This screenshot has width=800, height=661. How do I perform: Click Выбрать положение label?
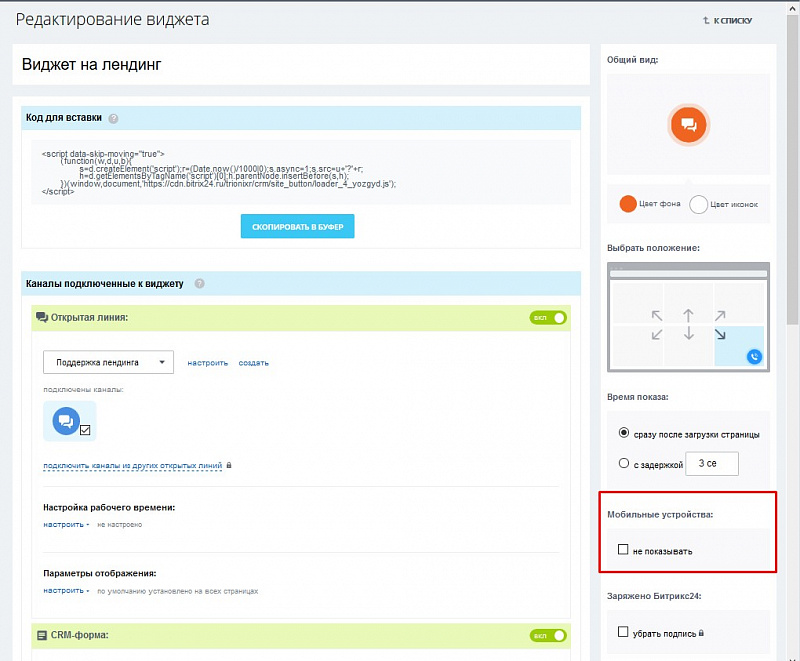click(x=653, y=248)
